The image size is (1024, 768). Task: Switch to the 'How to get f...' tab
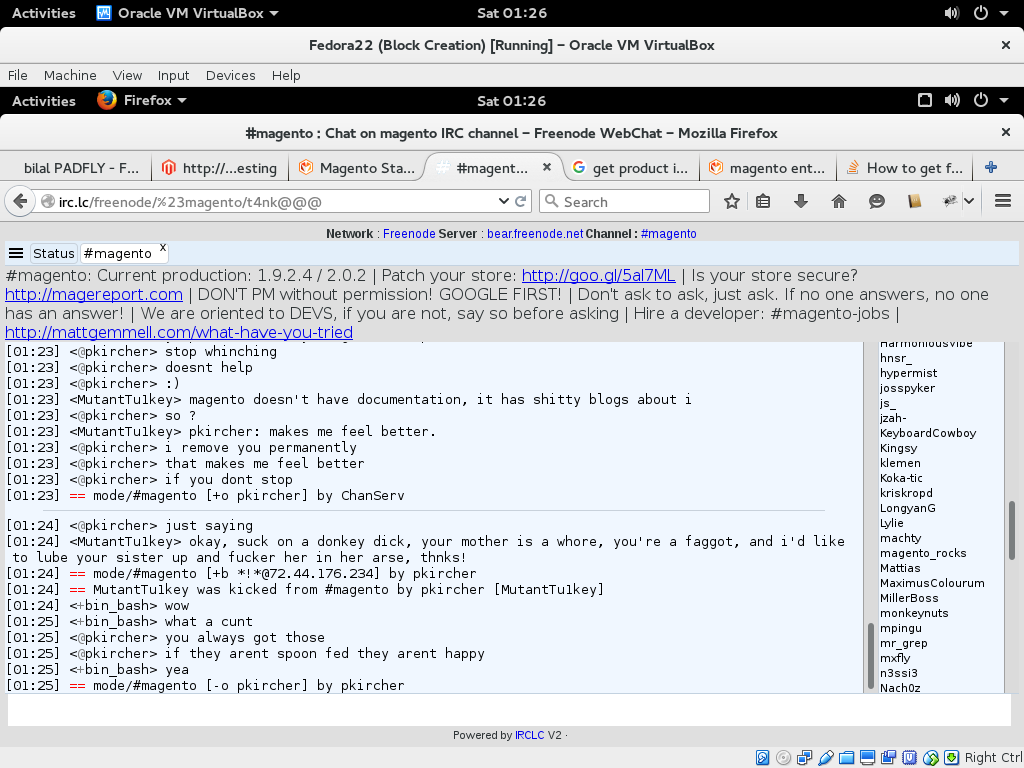pos(905,168)
